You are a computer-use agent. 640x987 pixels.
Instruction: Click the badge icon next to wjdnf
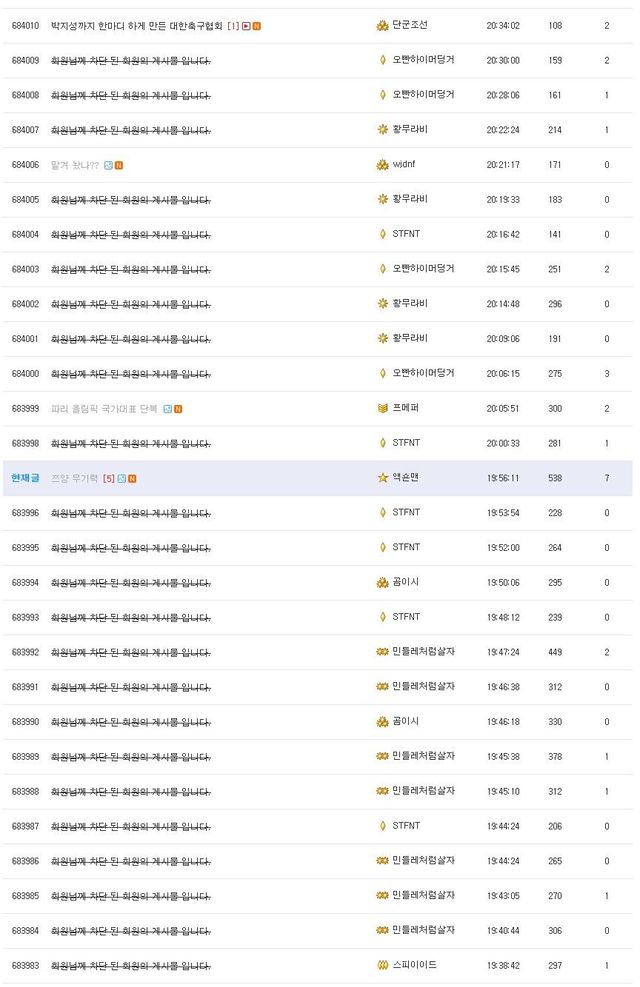382,165
